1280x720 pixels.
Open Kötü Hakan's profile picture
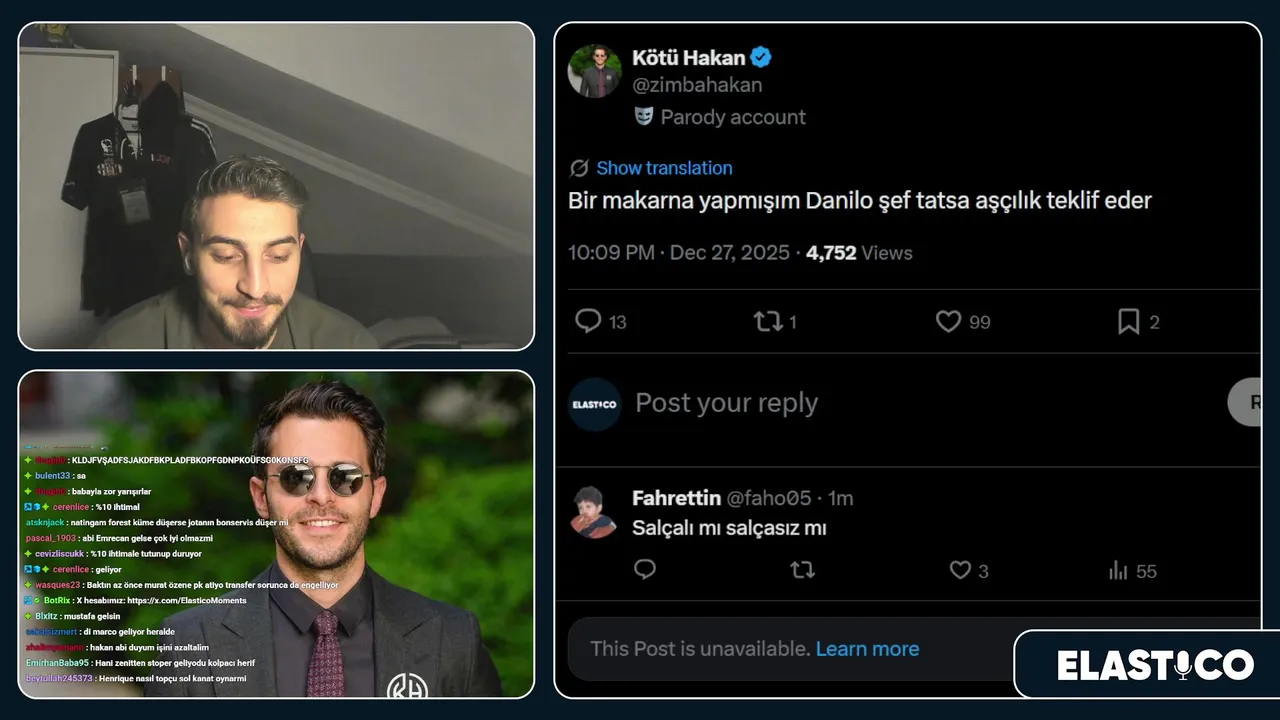point(595,71)
